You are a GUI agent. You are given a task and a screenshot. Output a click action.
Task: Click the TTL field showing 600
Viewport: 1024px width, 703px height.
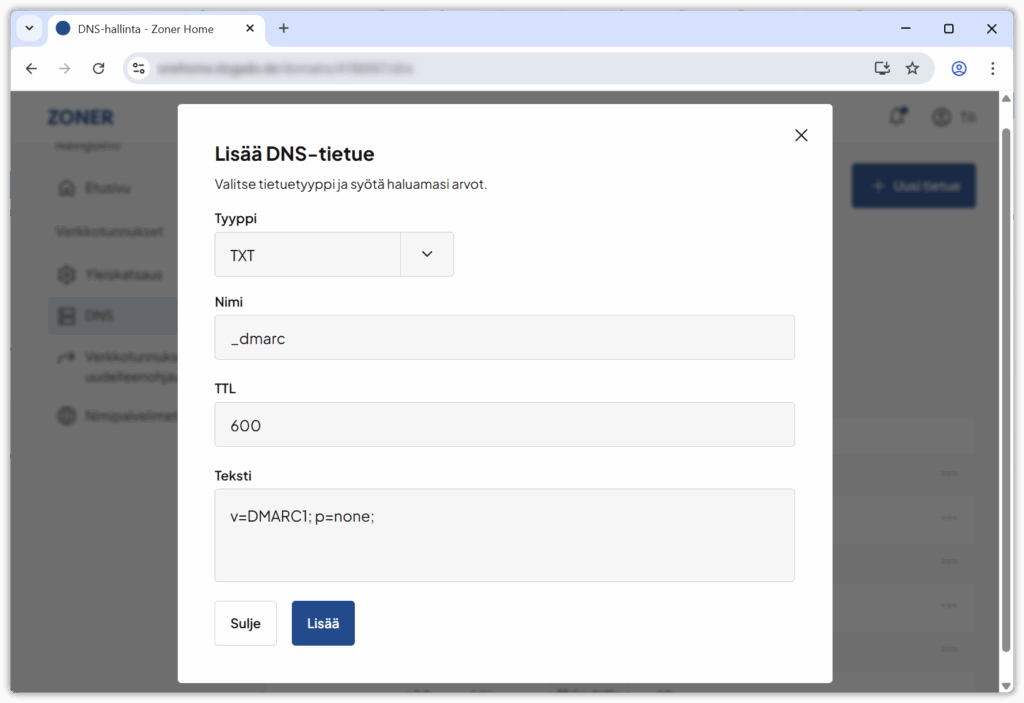point(504,425)
